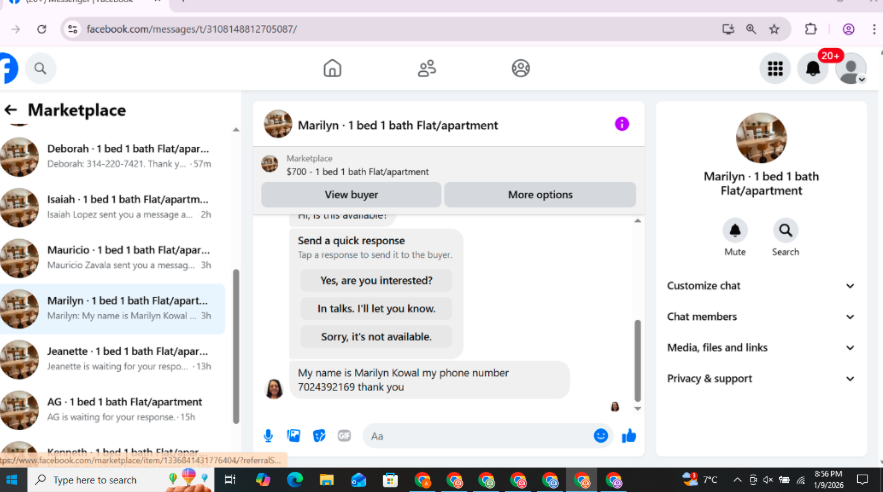Open Jeanette conversation in list
Image resolution: width=883 pixels, height=492 pixels.
tap(113, 359)
